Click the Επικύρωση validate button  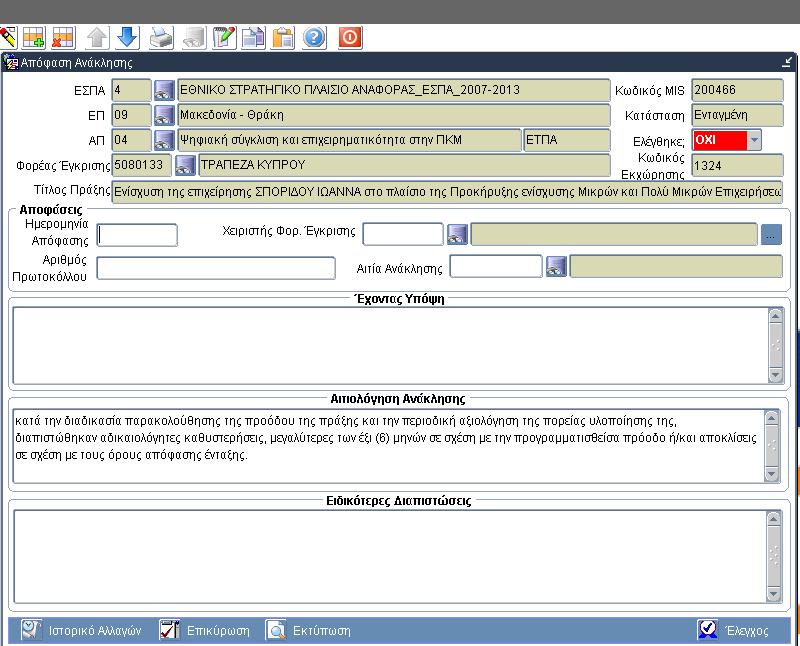point(205,631)
